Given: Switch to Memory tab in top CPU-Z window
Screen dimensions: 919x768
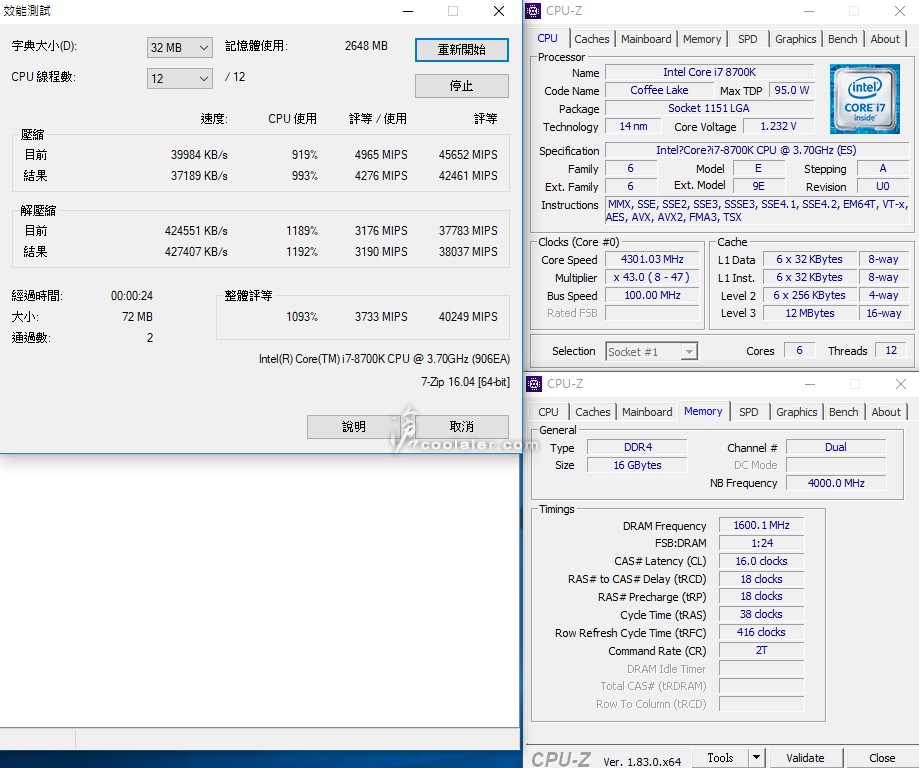Looking at the screenshot, I should click(702, 39).
